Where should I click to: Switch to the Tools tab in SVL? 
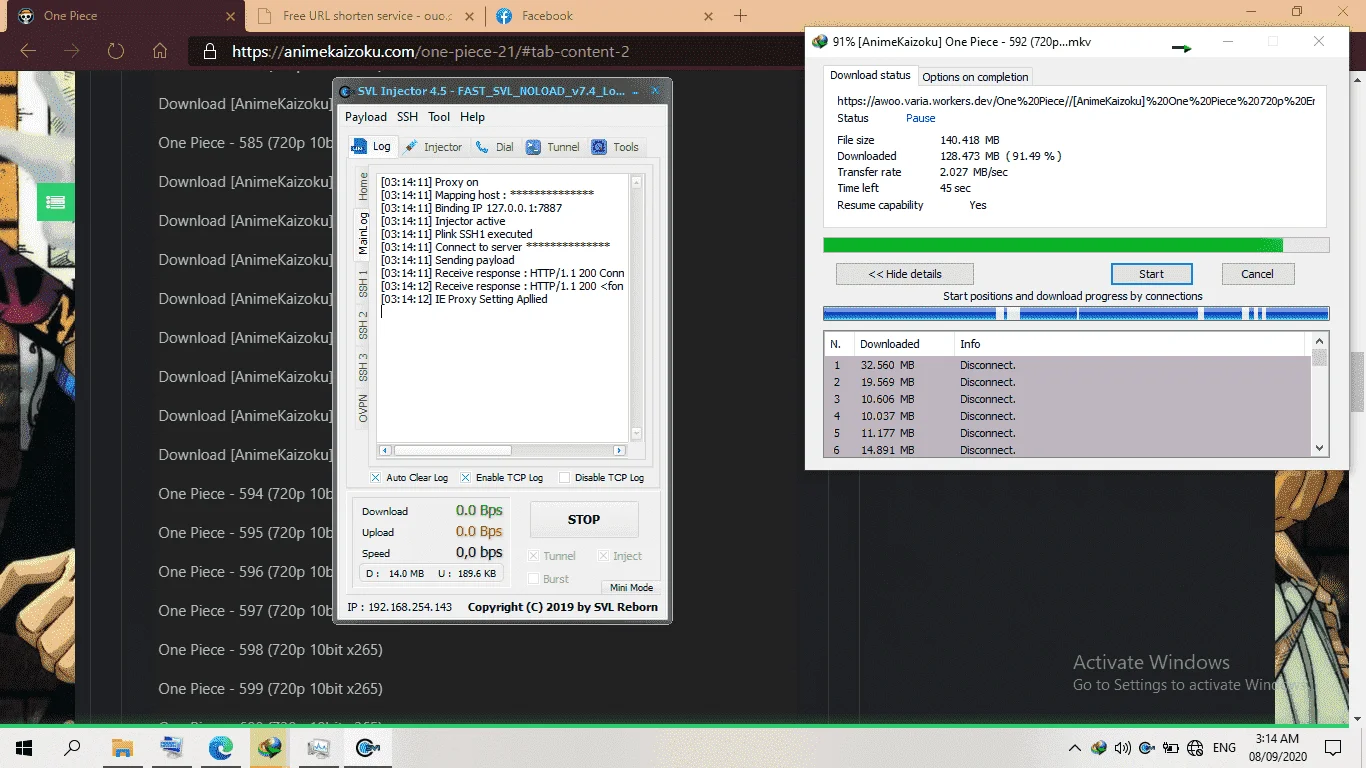coord(615,147)
